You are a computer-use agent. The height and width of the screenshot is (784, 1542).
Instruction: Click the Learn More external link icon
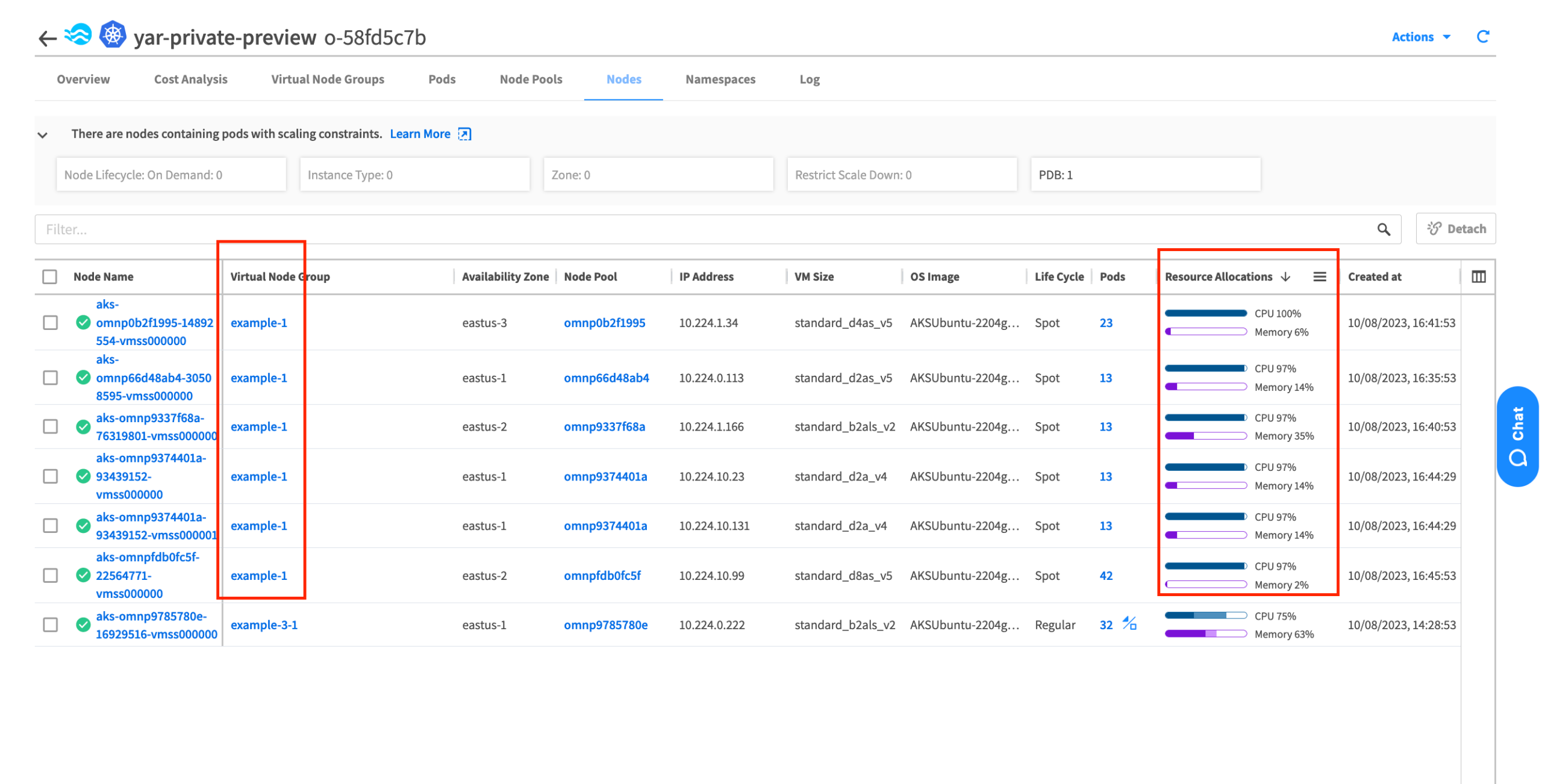click(464, 134)
